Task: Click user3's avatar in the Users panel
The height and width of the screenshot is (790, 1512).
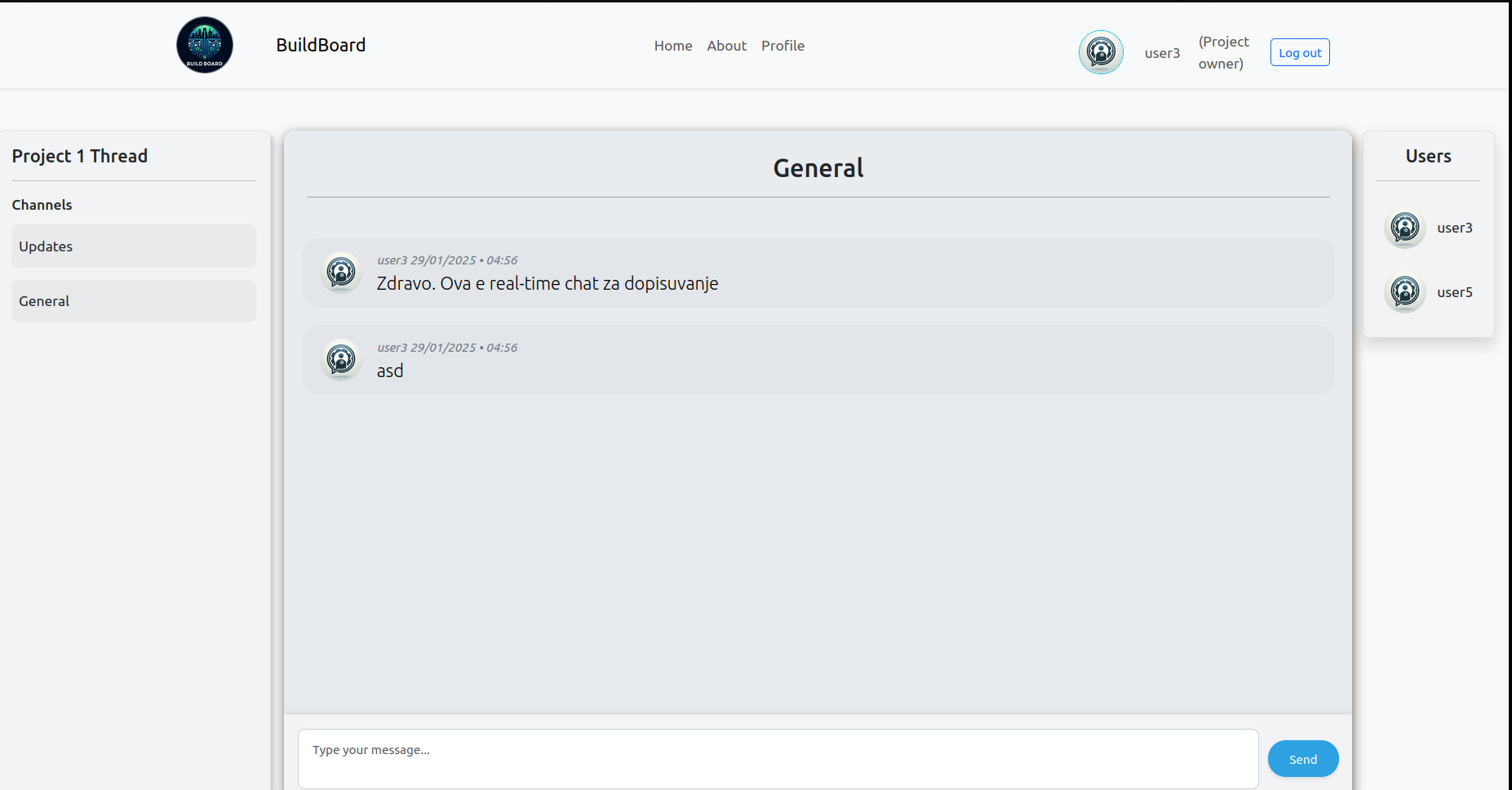Action: coord(1404,228)
